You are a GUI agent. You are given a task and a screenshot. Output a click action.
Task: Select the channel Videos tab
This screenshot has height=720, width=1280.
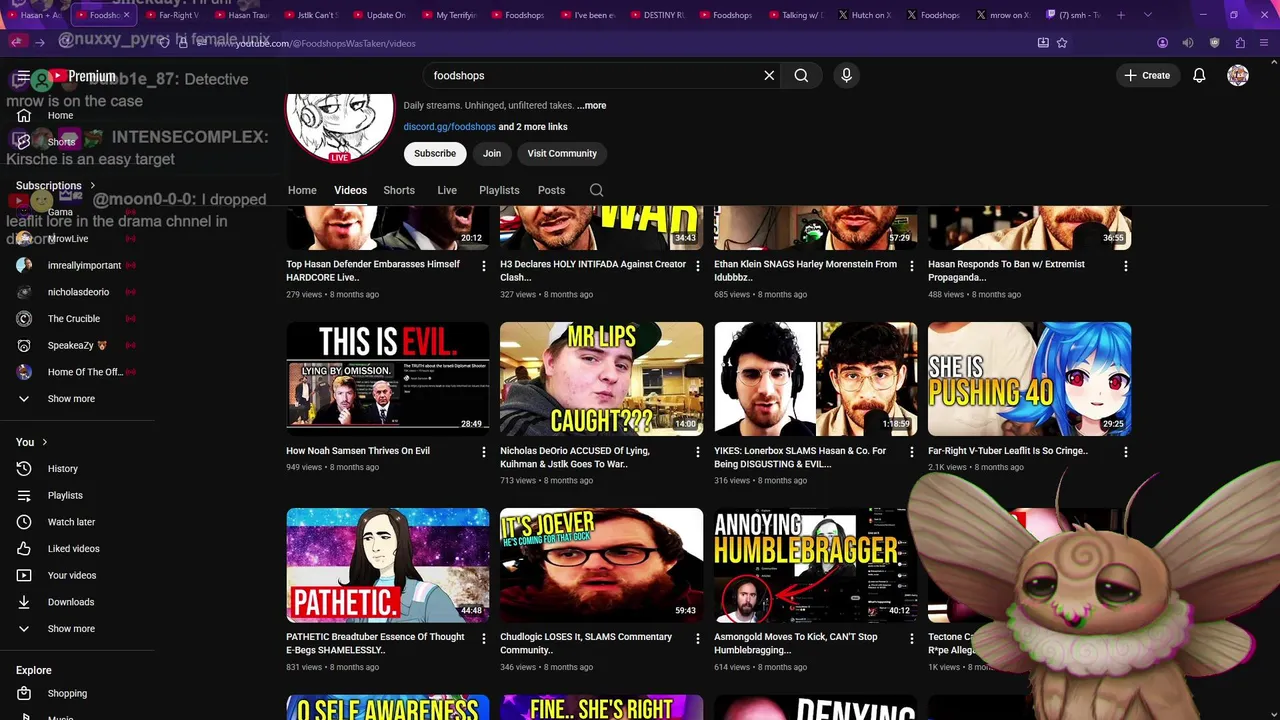point(350,190)
